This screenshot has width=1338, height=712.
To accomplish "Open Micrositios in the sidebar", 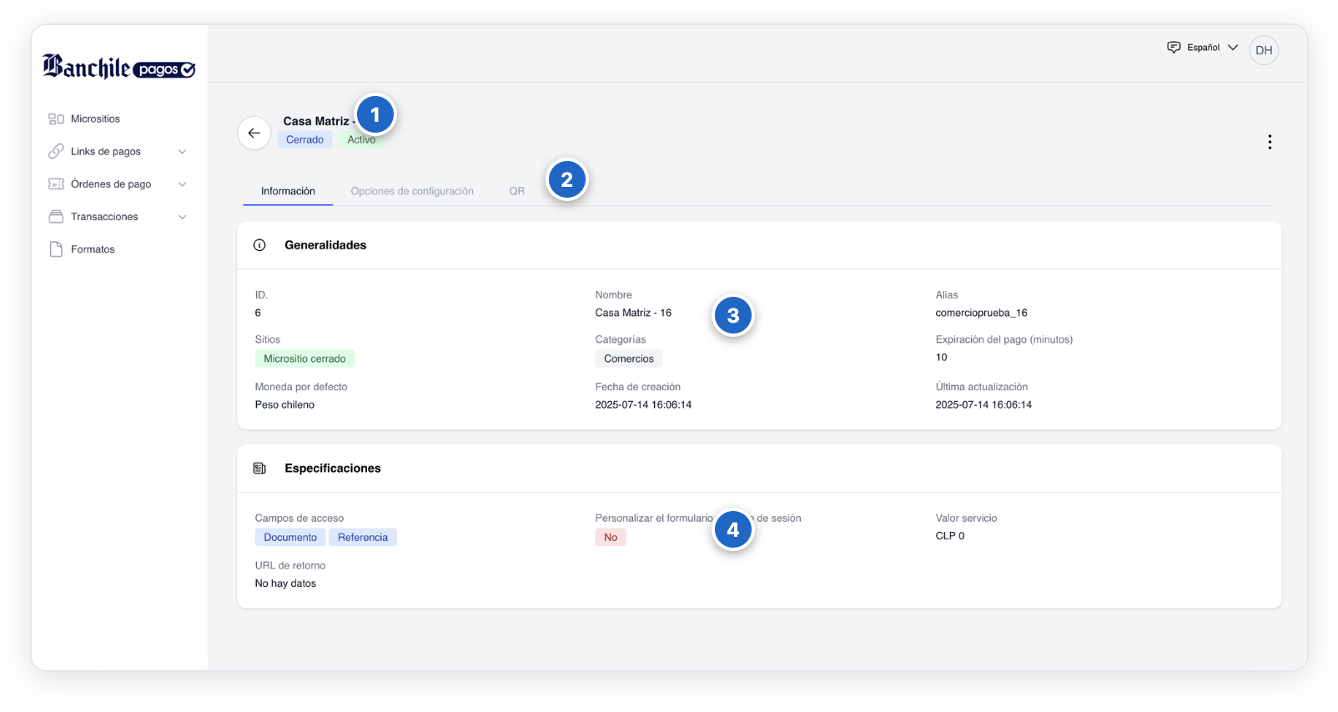I will (95, 119).
